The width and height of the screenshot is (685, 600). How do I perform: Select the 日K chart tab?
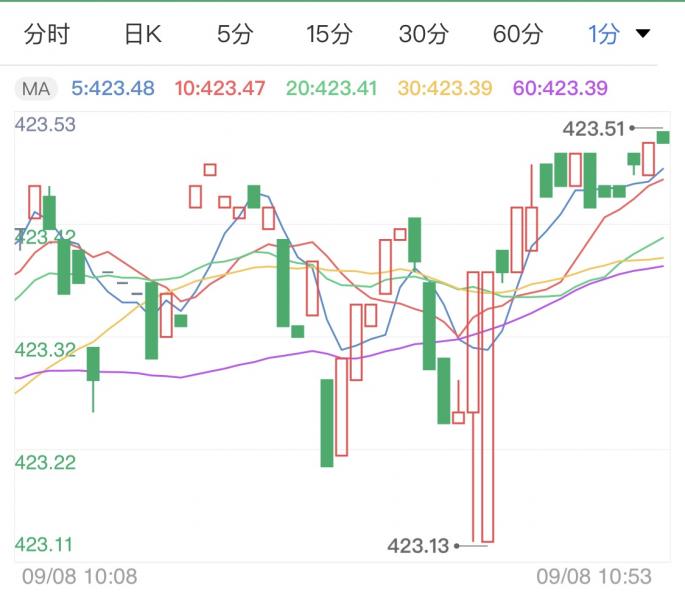click(142, 35)
